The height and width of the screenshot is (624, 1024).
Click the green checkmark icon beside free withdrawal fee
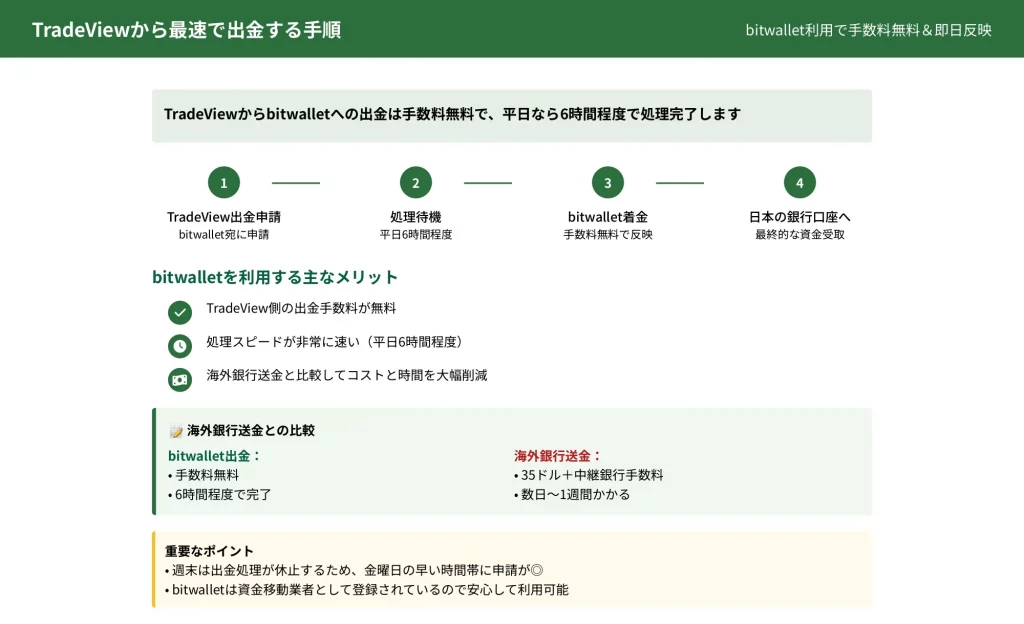(180, 313)
